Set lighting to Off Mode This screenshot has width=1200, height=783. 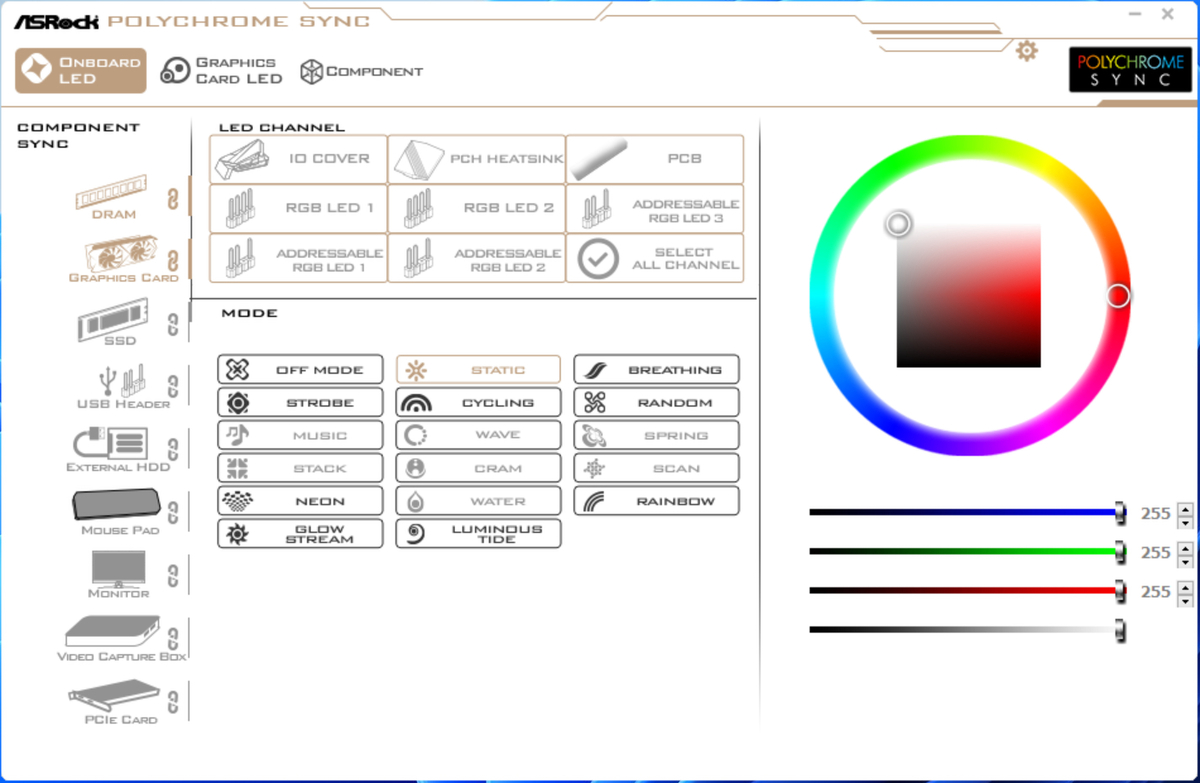(300, 369)
